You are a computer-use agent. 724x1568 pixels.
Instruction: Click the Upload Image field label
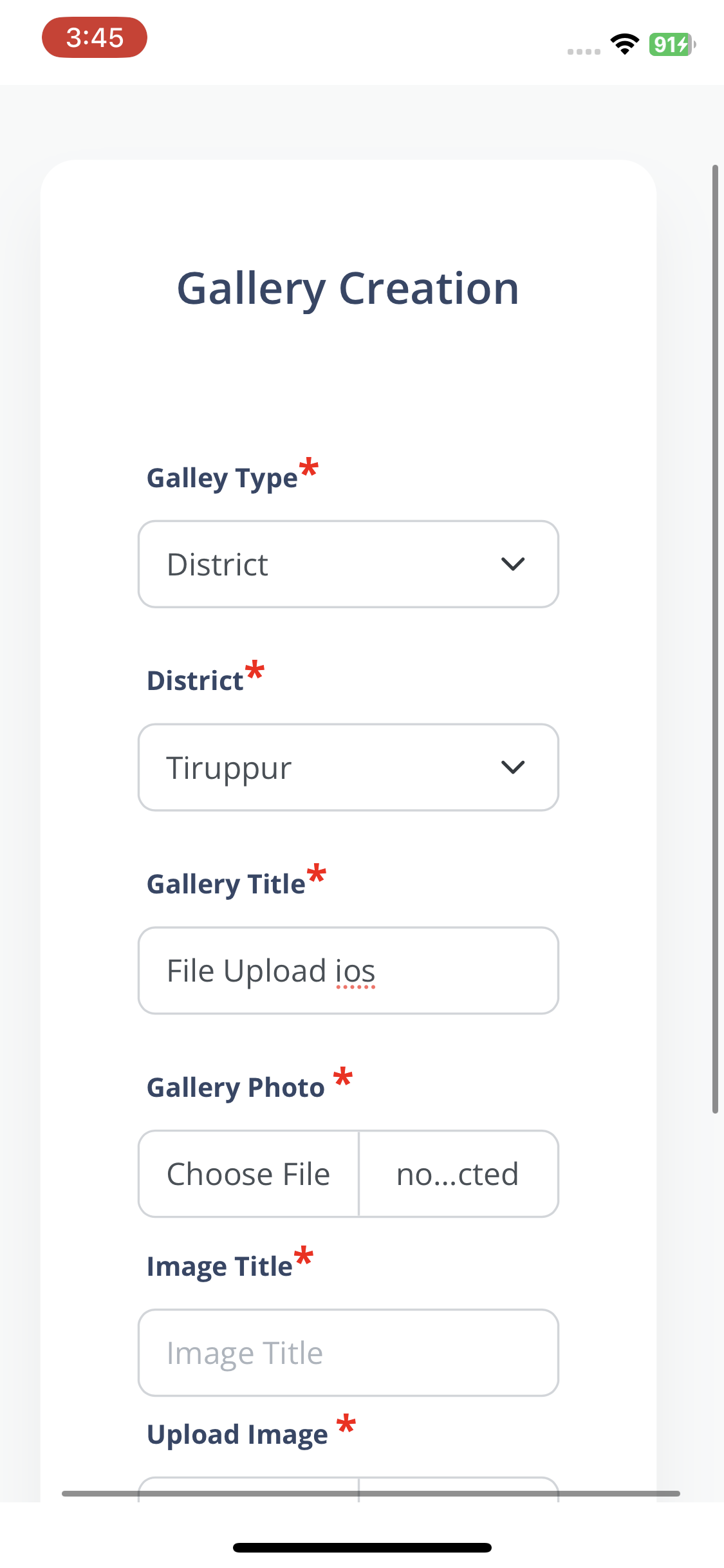(237, 1435)
